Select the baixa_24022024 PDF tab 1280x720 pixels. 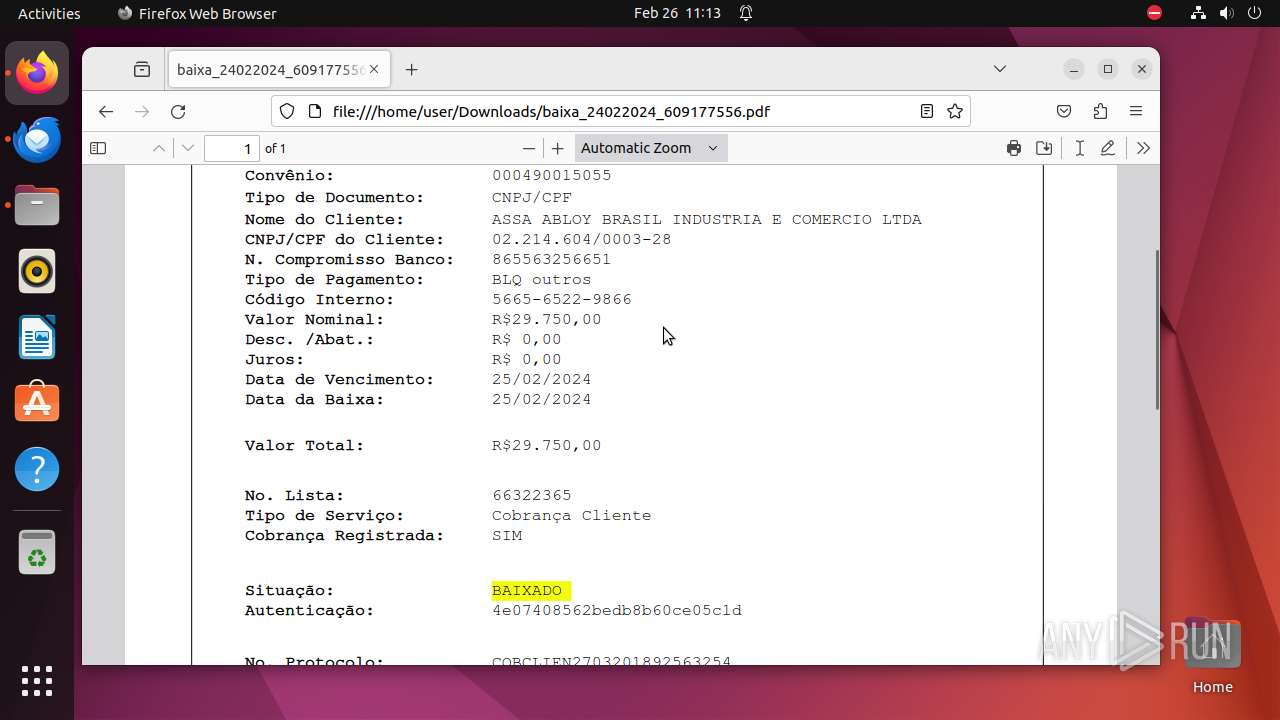279,70
